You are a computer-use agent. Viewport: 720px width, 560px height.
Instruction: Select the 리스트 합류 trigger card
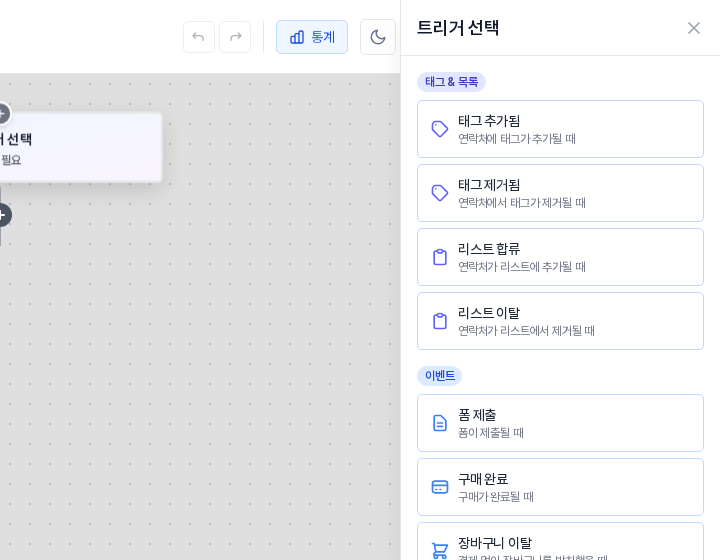560,257
